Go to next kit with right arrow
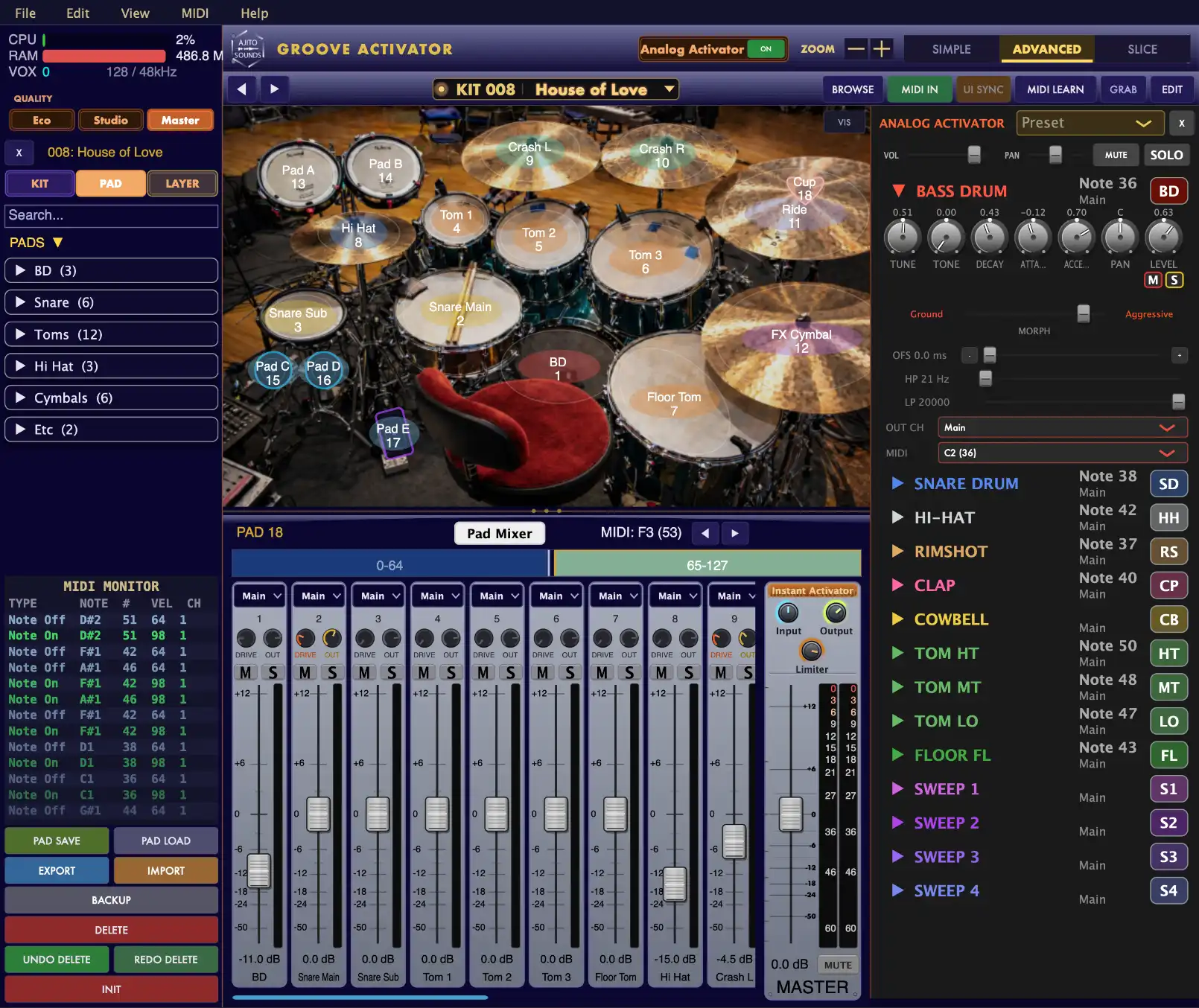This screenshot has height=1008, width=1199. pos(274,89)
